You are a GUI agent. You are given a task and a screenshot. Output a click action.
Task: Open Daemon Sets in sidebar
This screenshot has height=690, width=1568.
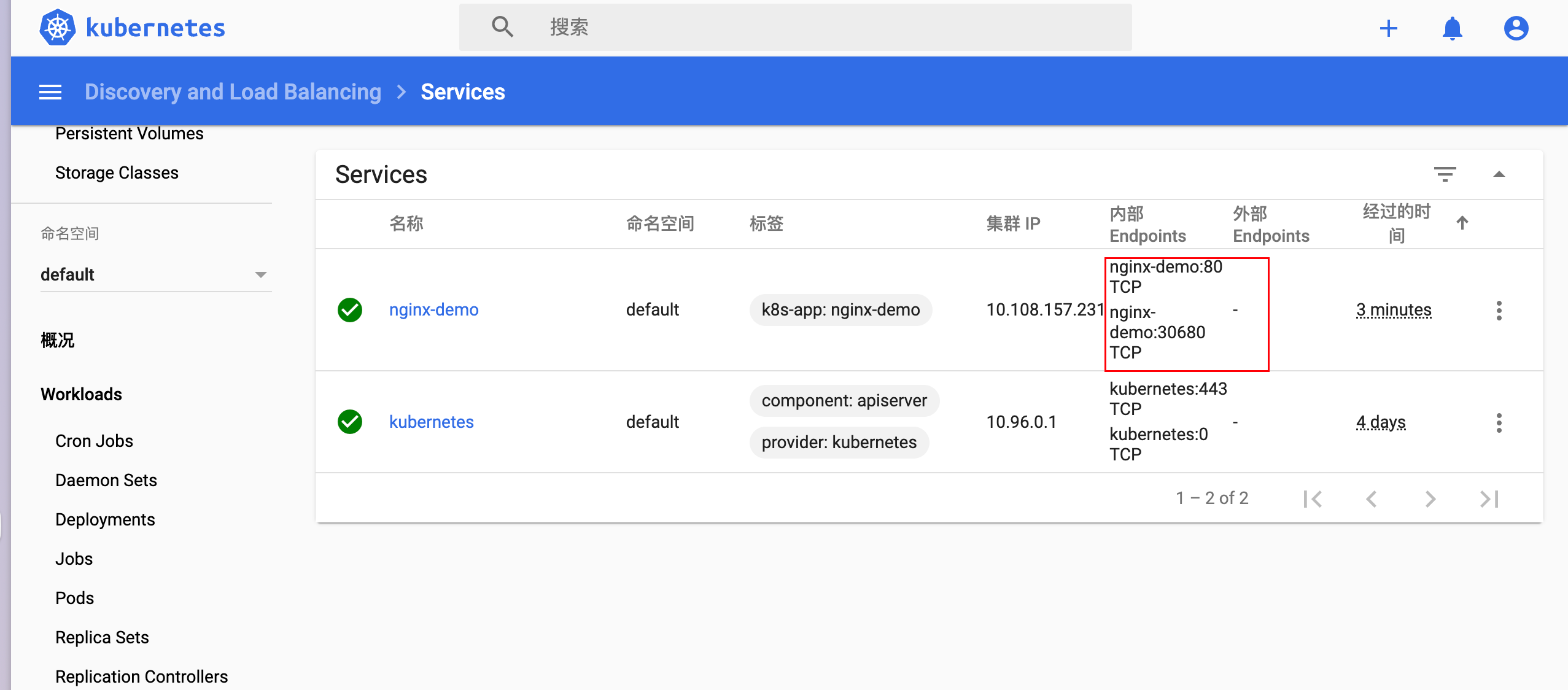click(106, 480)
